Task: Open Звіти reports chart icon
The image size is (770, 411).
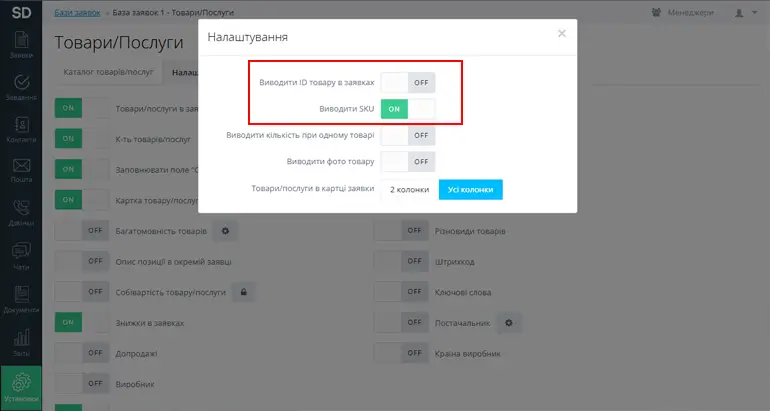Action: pyautogui.click(x=21, y=343)
